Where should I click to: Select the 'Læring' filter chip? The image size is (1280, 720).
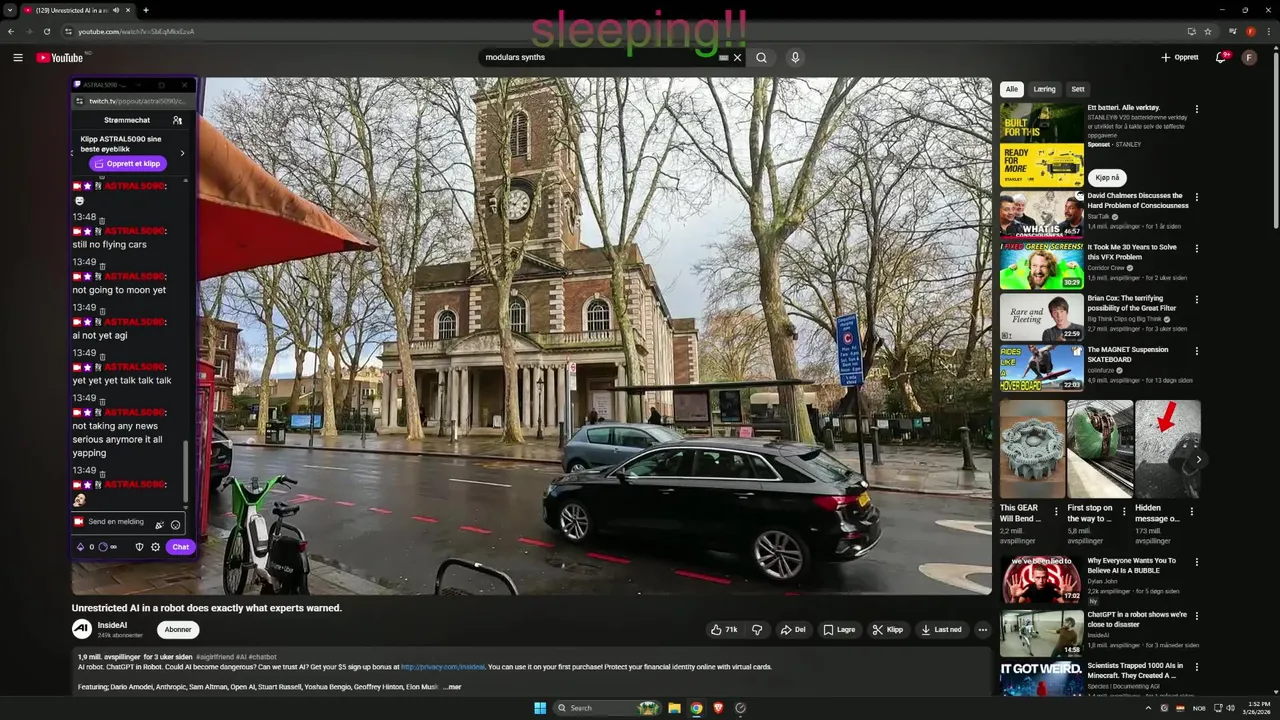(1044, 89)
